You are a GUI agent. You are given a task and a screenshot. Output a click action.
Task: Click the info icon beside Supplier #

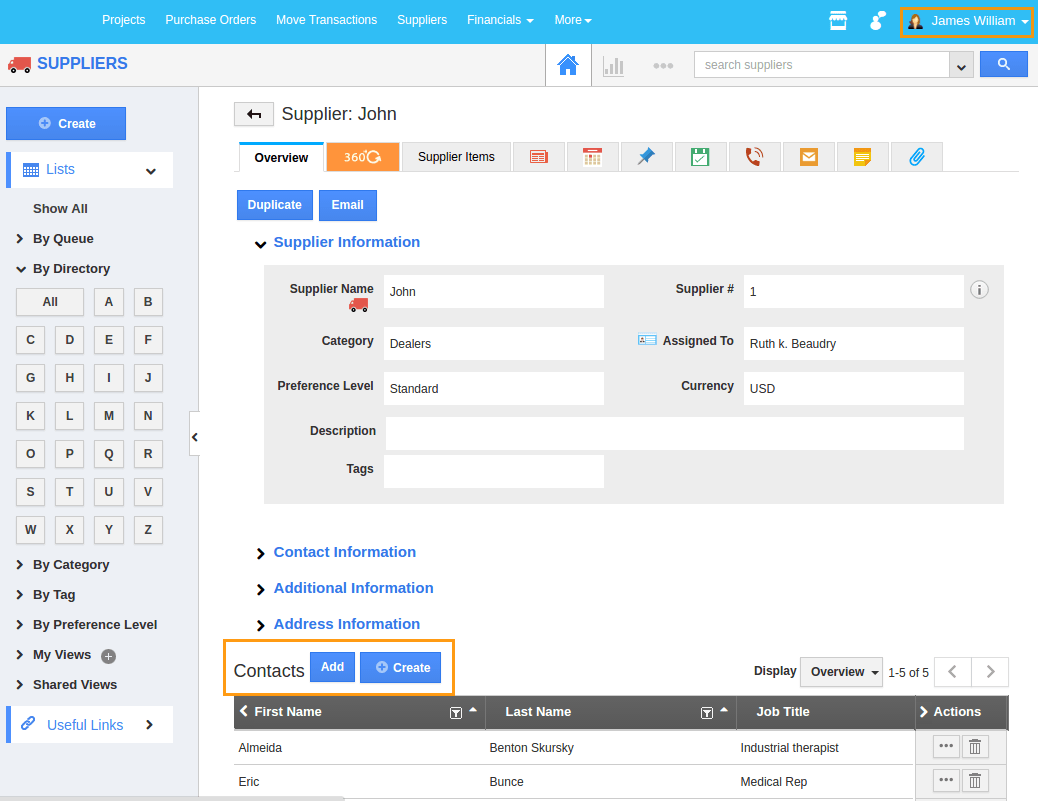(x=979, y=290)
